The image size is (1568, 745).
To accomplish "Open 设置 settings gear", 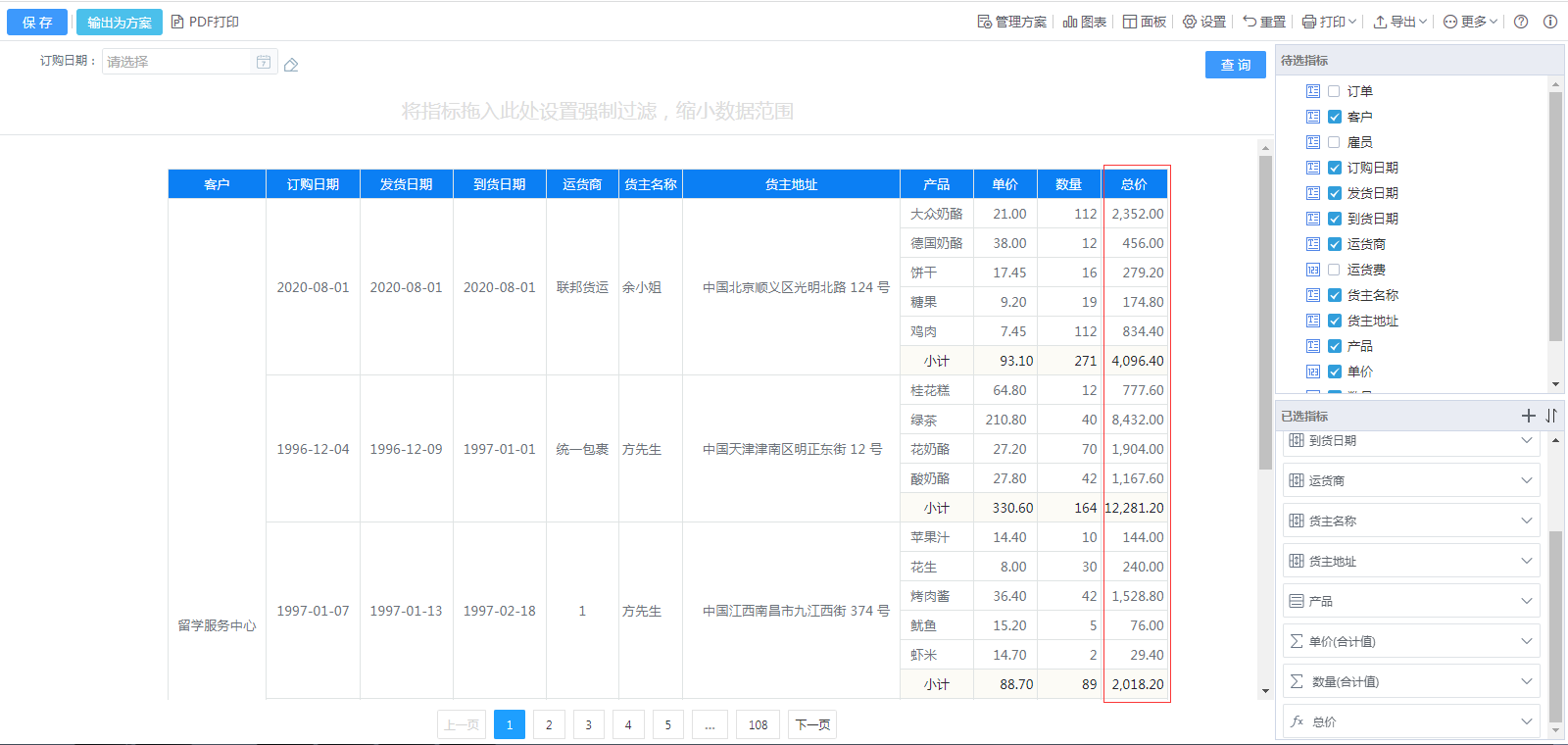I will click(1203, 22).
